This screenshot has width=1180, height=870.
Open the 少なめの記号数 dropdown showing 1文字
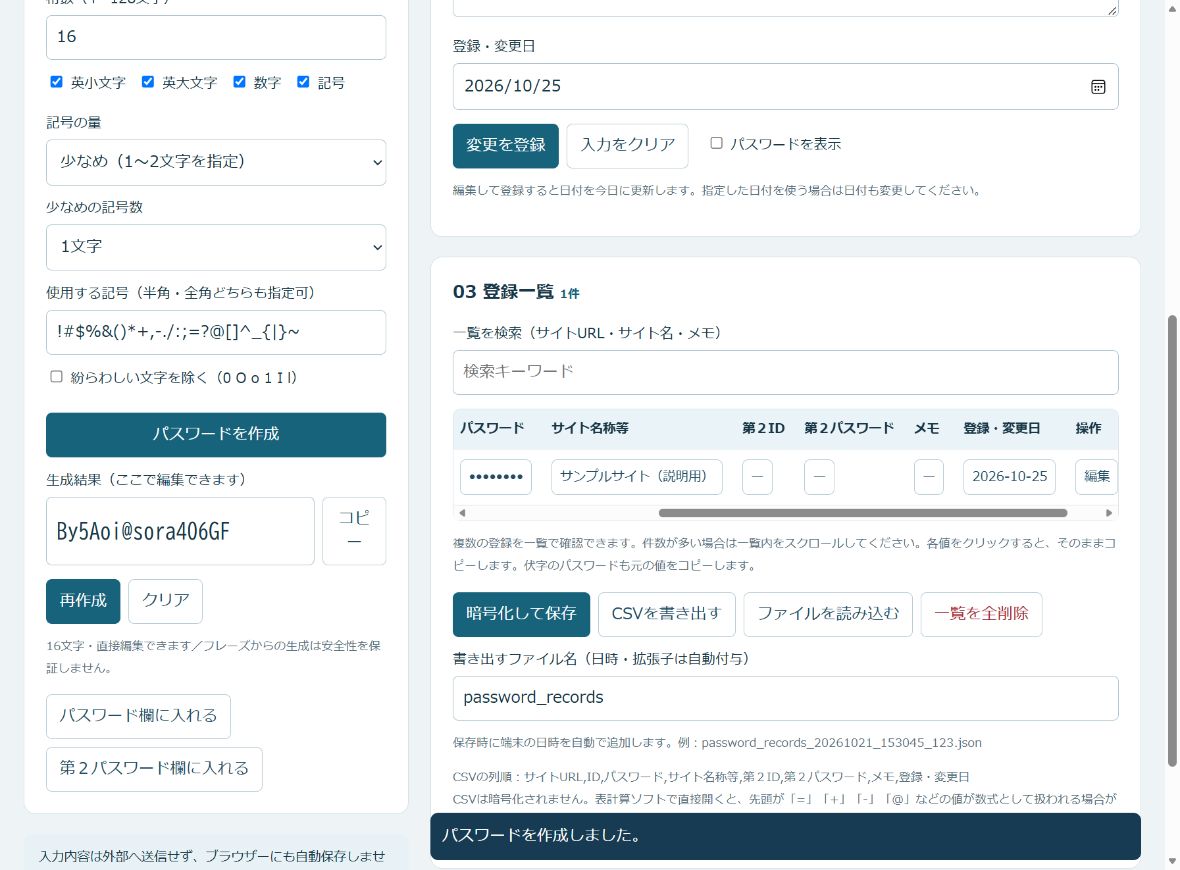[216, 247]
